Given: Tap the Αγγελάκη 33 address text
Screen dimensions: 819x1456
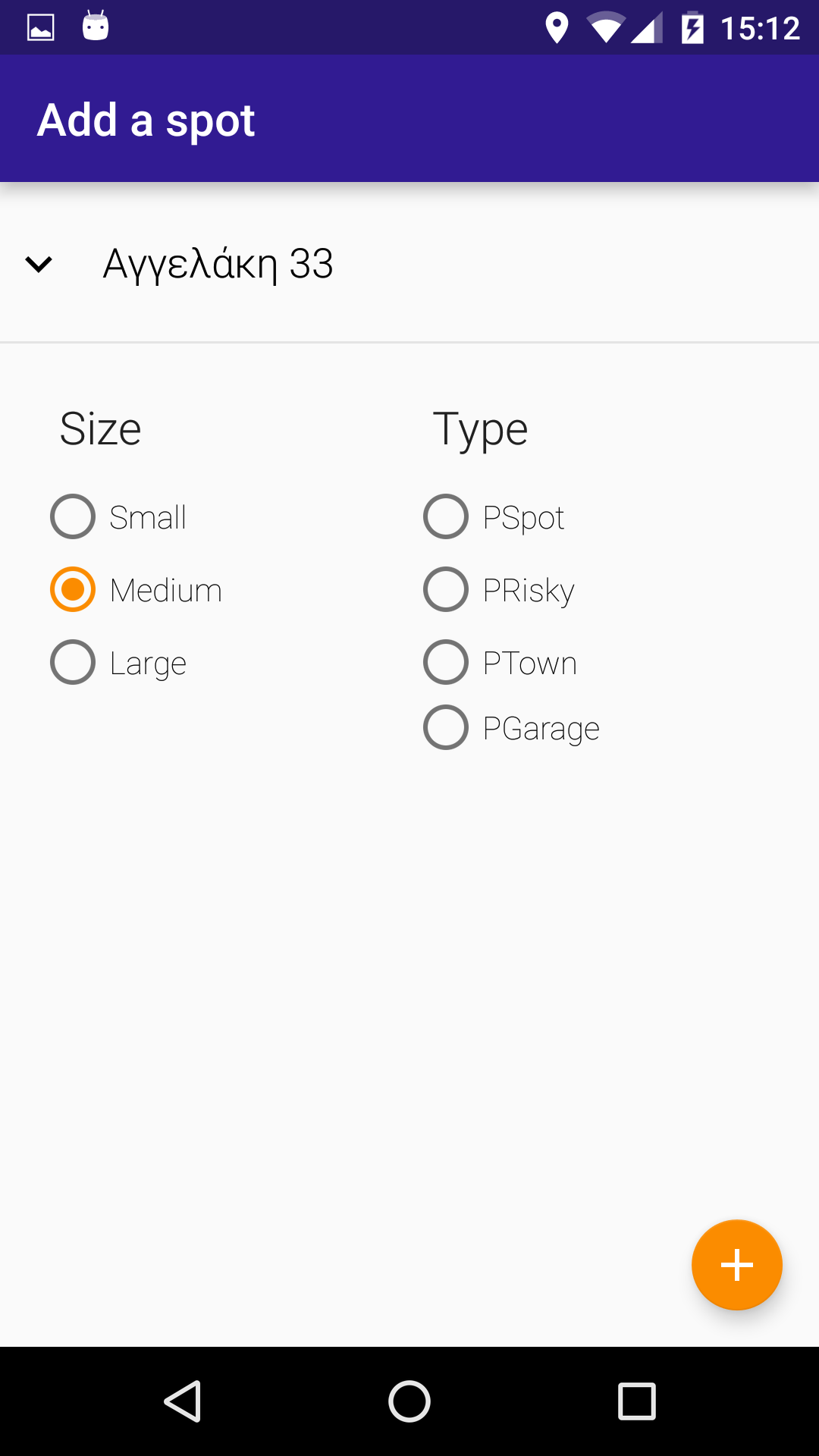Looking at the screenshot, I should [218, 264].
